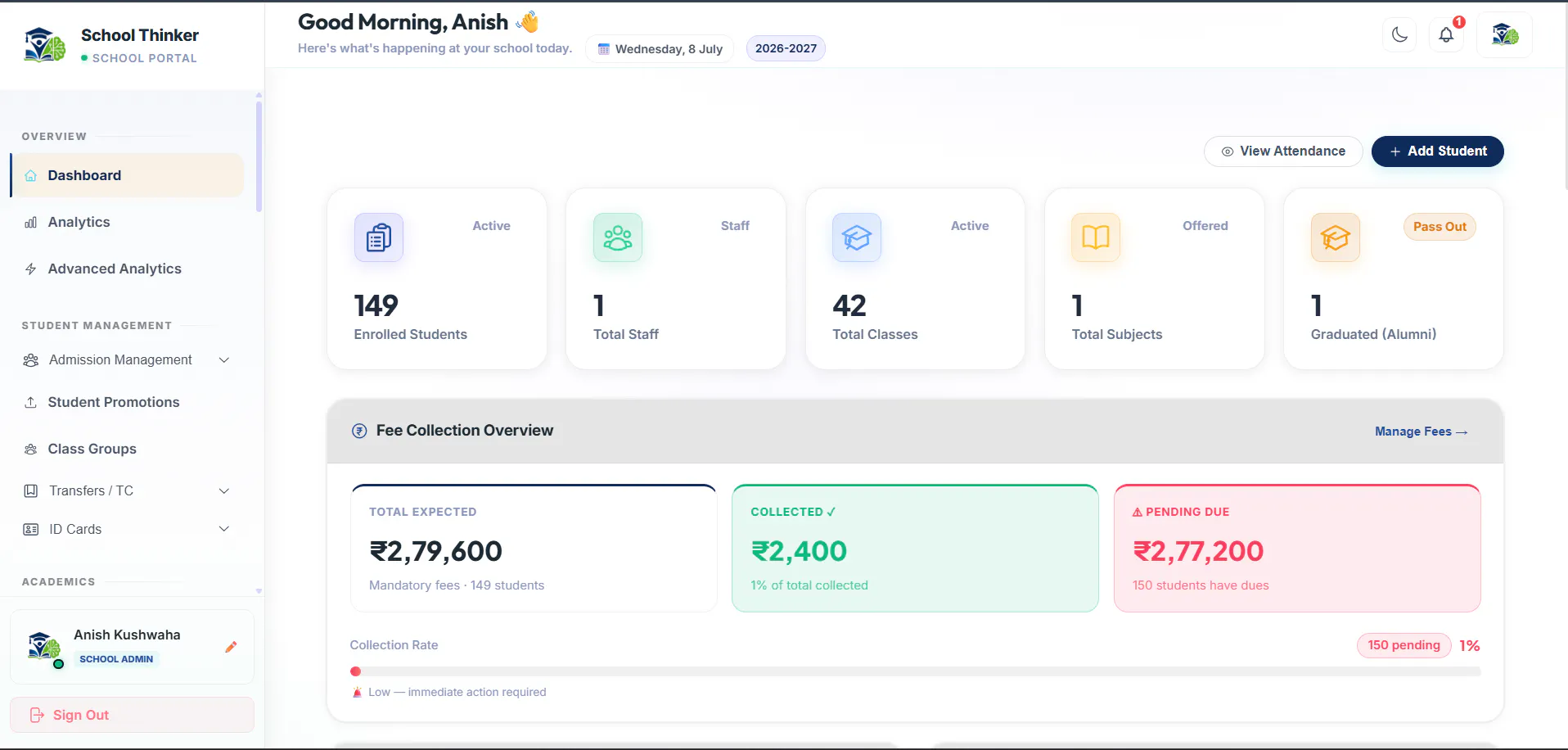The width and height of the screenshot is (1568, 750).
Task: Click the 42 Total Classes count
Action: [x=849, y=305]
